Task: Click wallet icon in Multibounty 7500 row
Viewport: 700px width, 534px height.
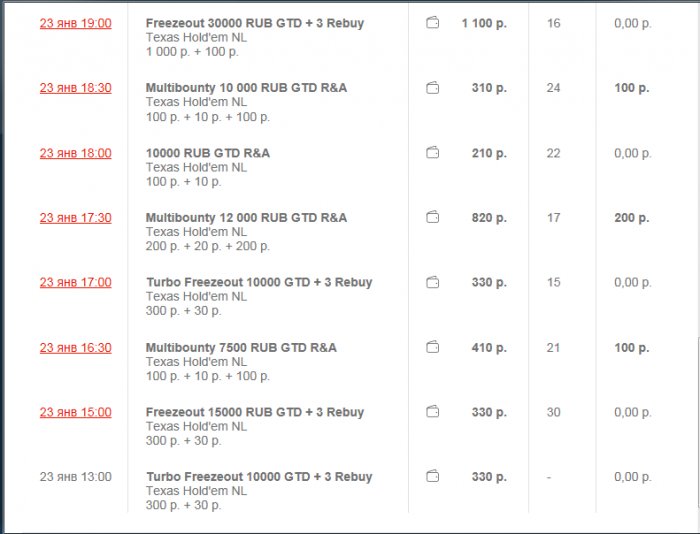Action: point(433,347)
